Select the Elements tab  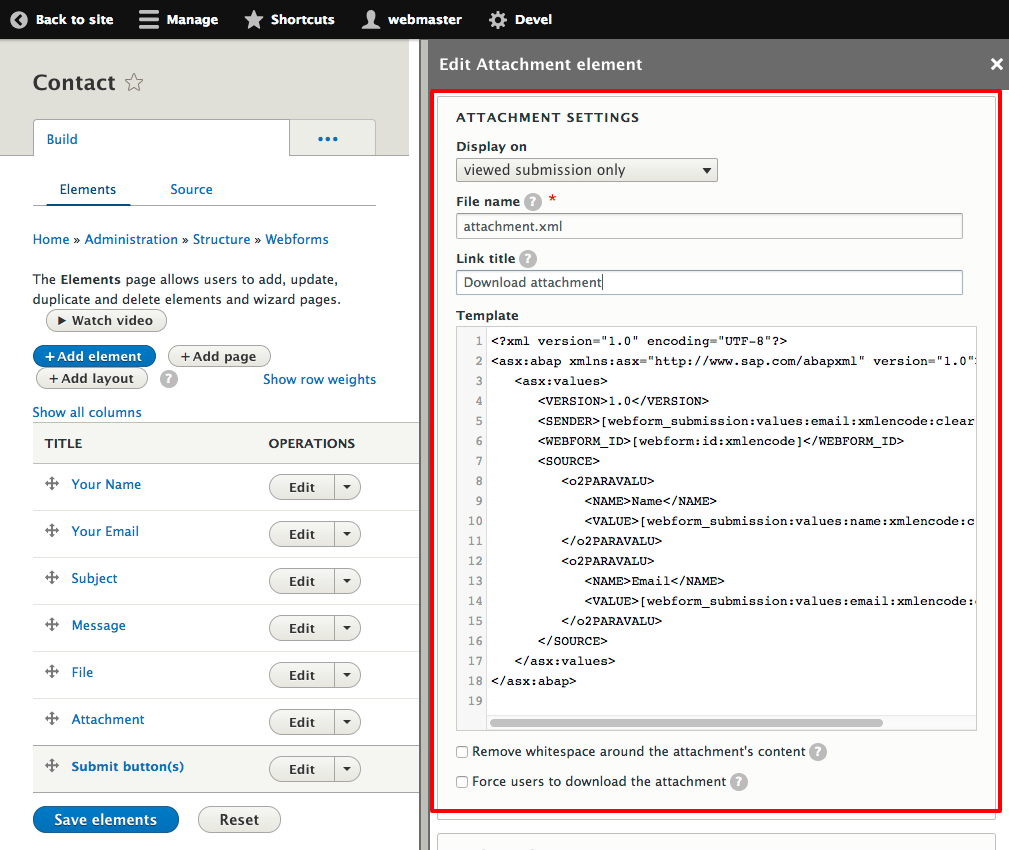(88, 189)
